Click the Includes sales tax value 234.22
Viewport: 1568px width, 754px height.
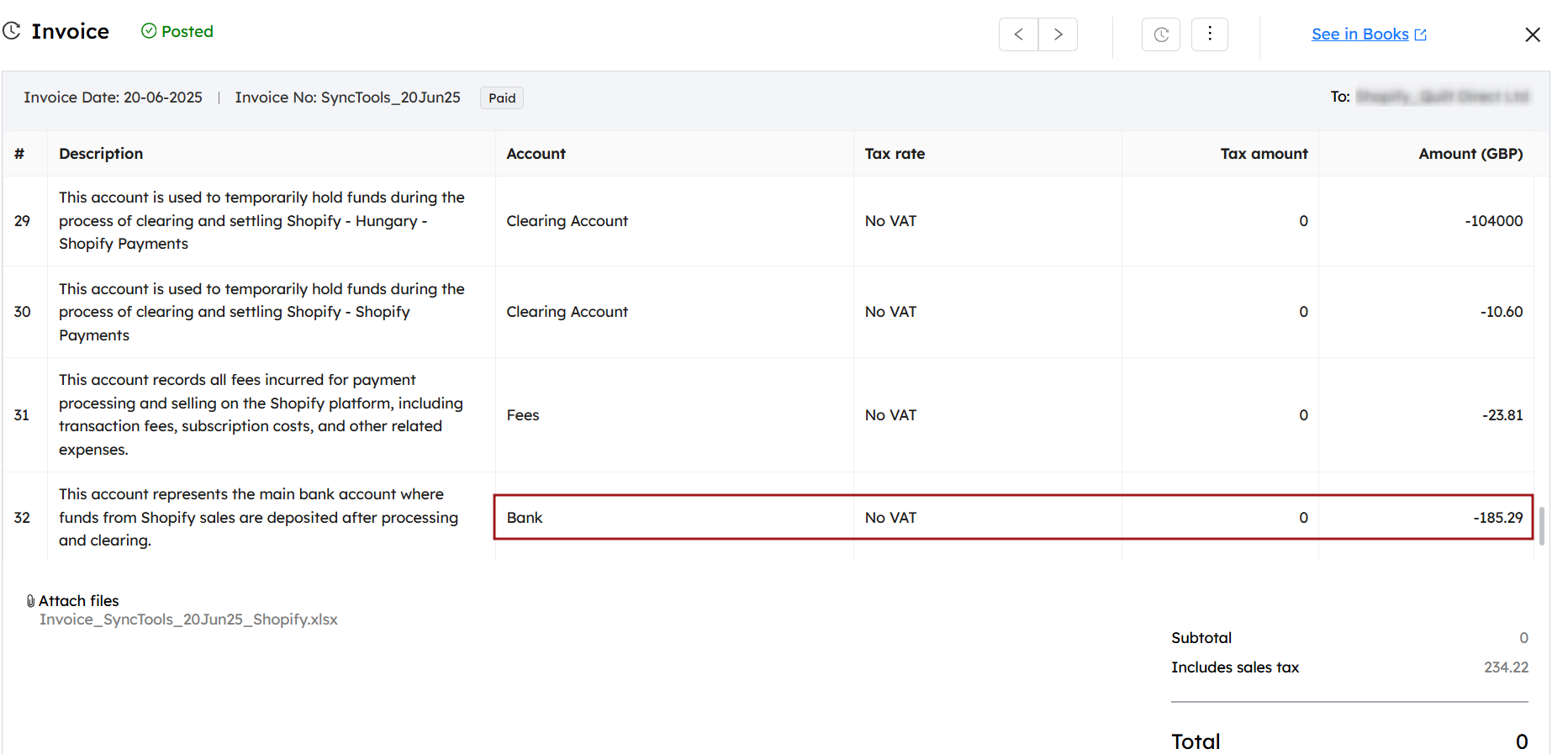coord(1506,667)
